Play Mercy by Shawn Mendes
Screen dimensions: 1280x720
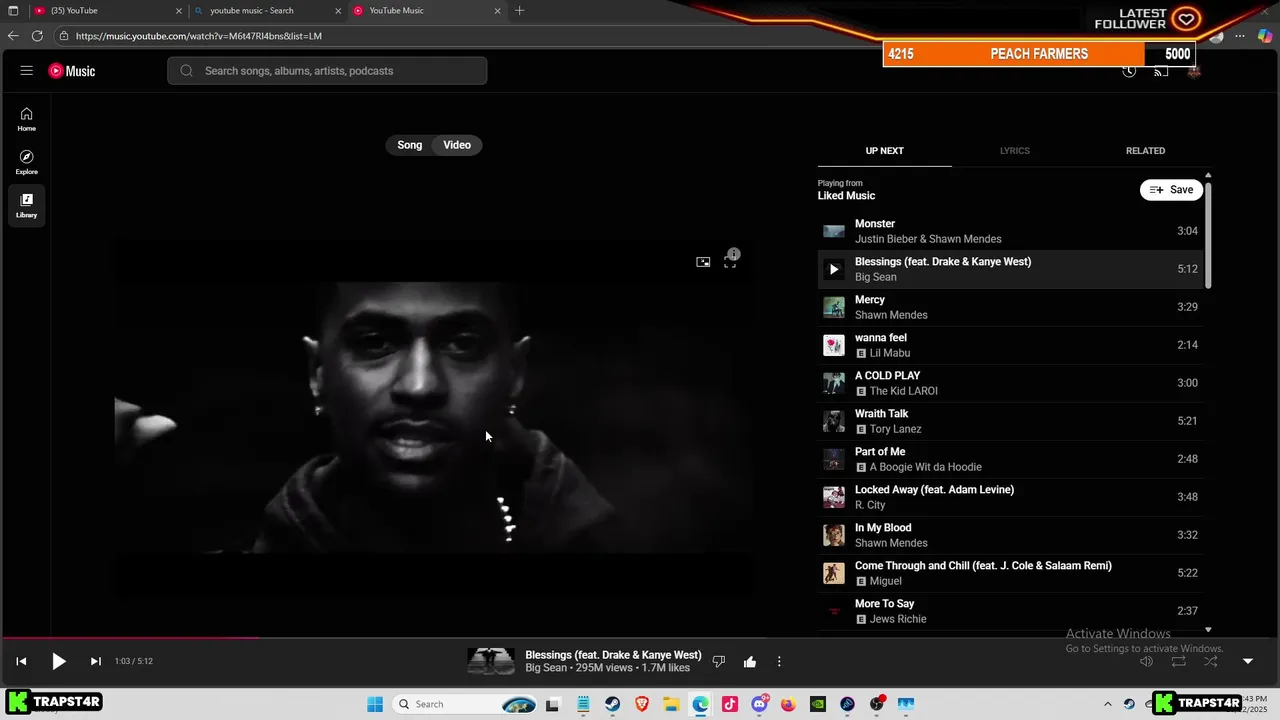1011,307
